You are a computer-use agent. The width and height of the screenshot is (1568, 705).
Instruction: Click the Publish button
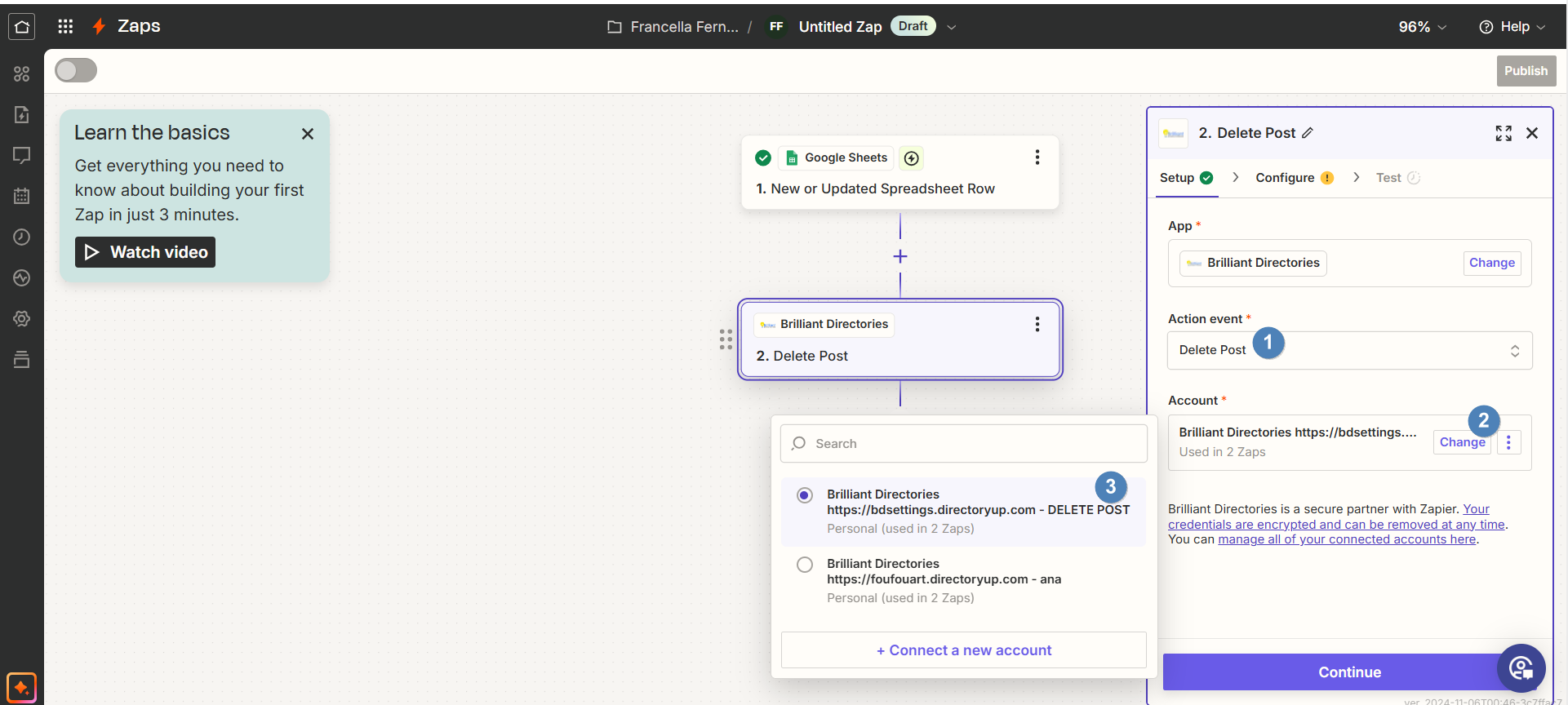[1526, 71]
